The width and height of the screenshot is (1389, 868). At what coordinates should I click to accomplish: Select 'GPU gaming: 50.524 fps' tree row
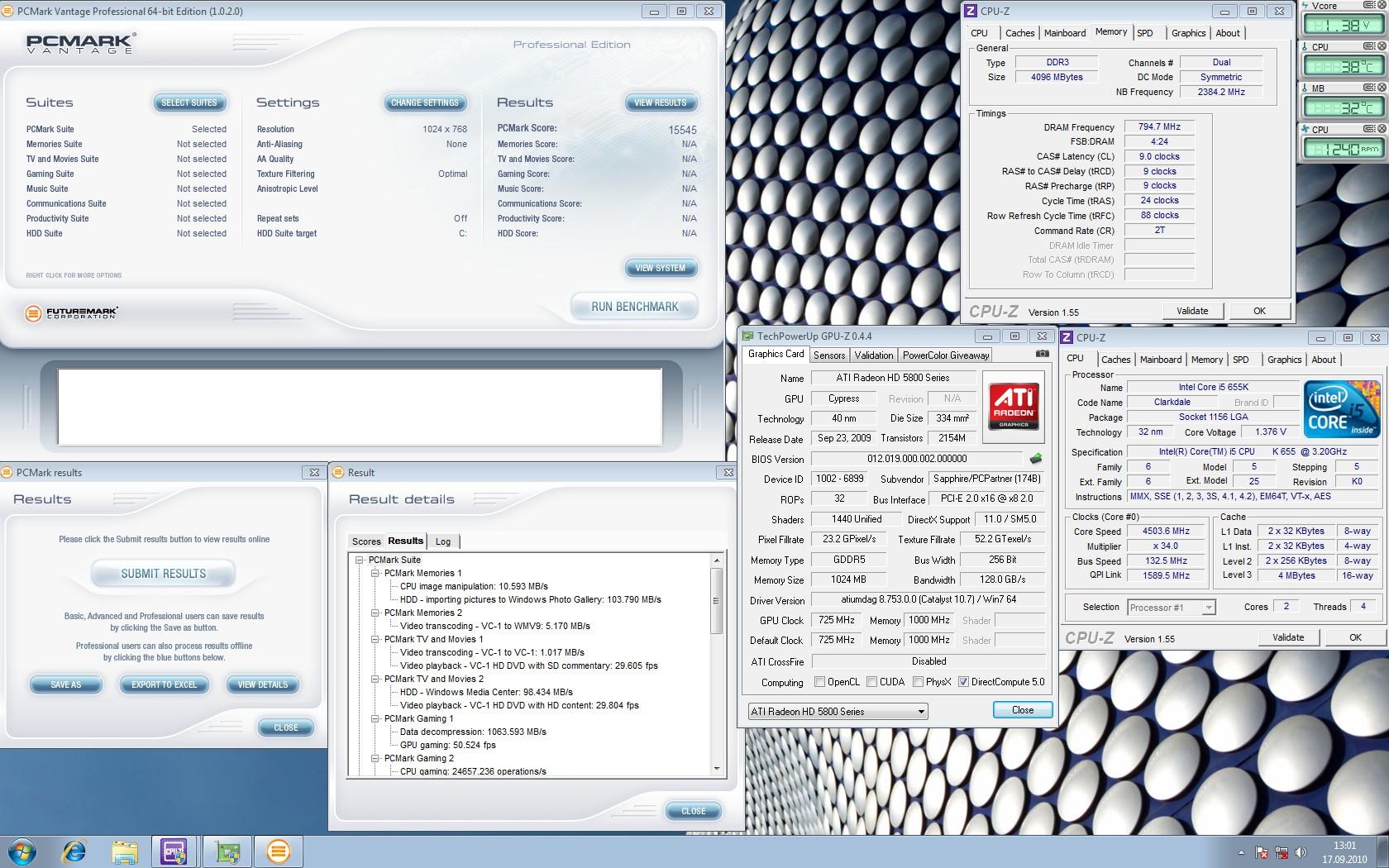tap(447, 745)
